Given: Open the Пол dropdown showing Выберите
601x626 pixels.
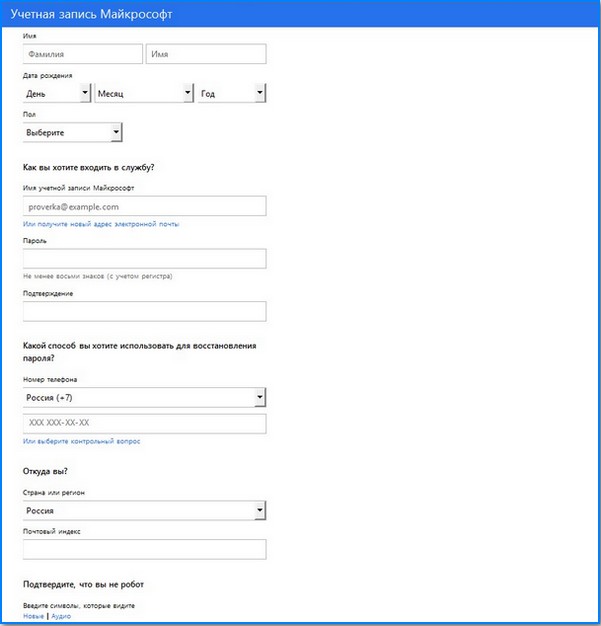Looking at the screenshot, I should point(72,131).
